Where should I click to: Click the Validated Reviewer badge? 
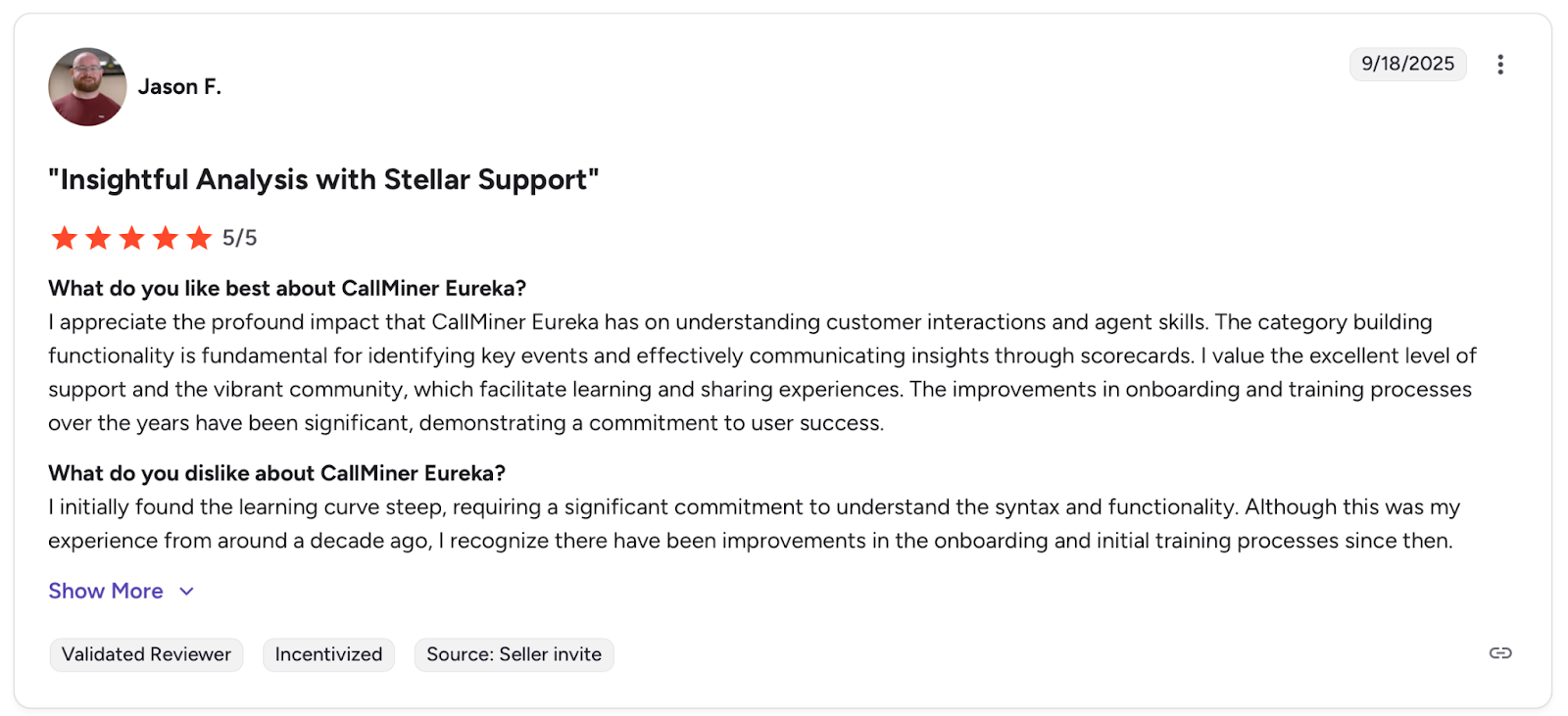coord(146,654)
